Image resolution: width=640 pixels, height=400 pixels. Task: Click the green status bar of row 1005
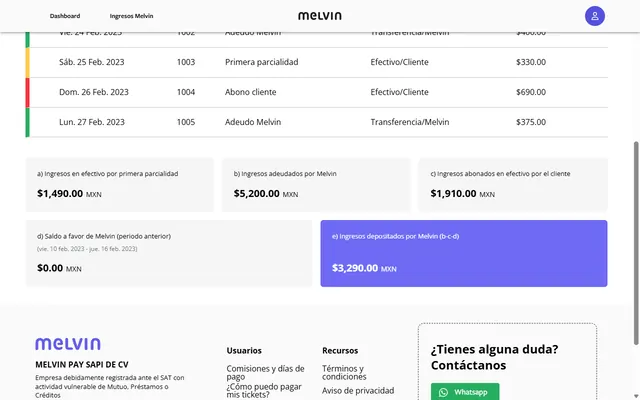pyautogui.click(x=27, y=122)
